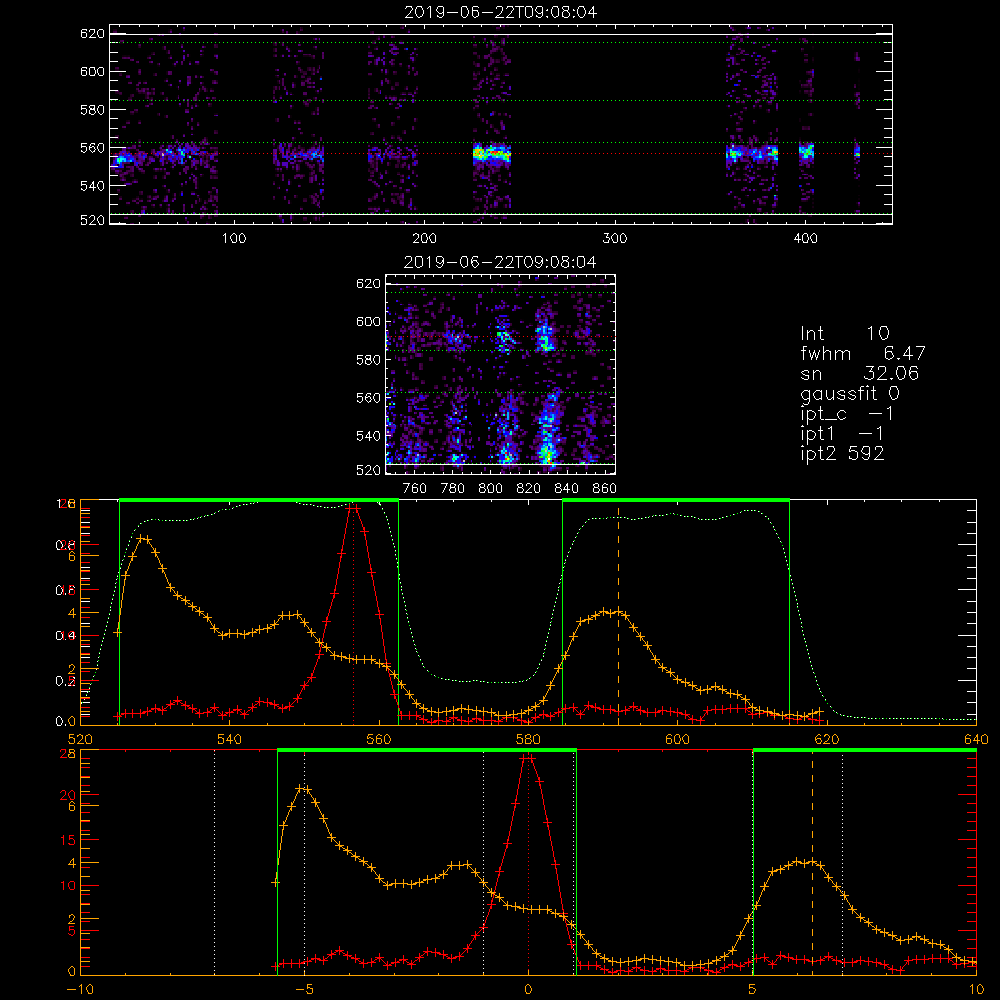Click y-axis label 600 on top spectrogram

(x=92, y=71)
